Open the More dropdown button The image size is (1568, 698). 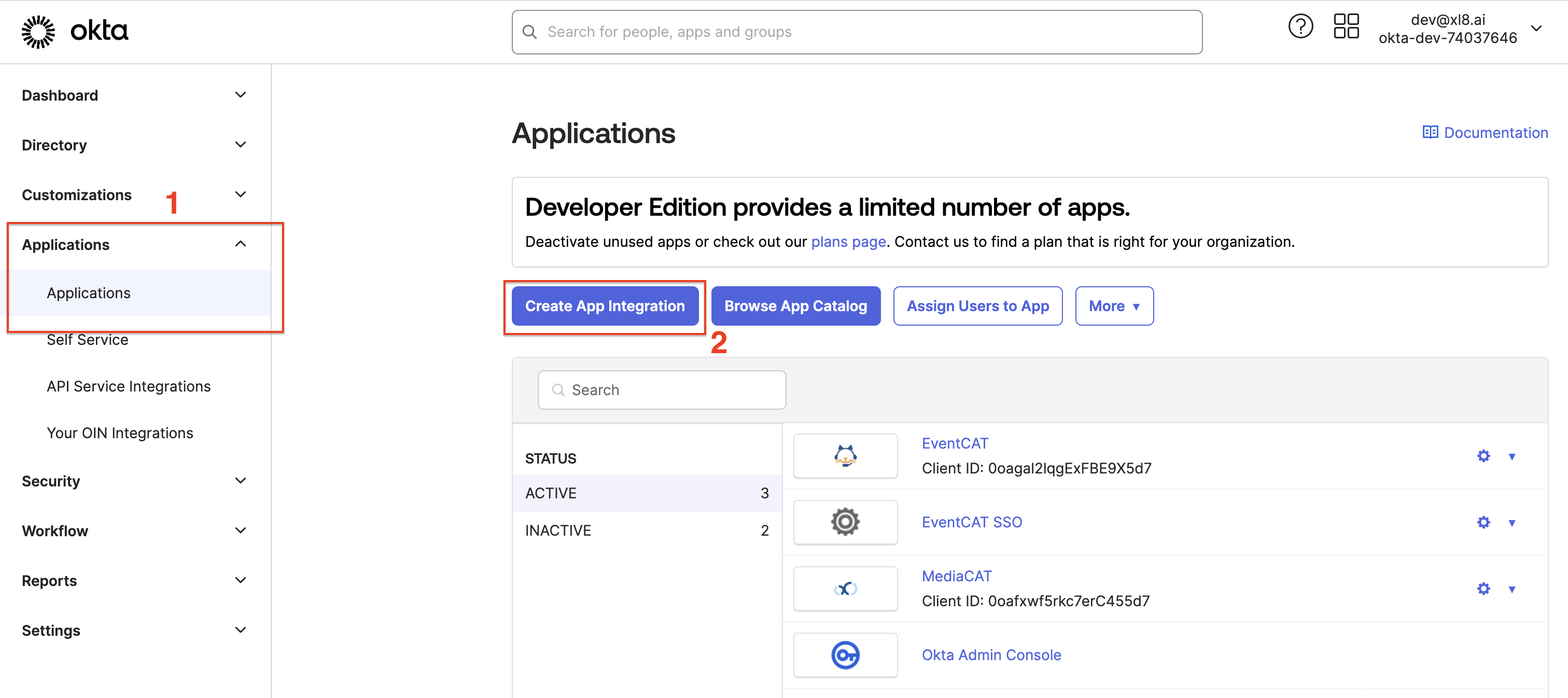pyautogui.click(x=1113, y=306)
